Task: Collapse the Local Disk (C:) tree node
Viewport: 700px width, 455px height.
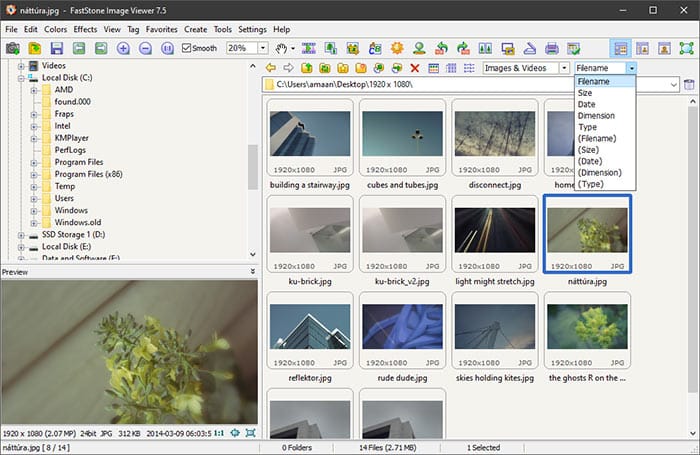Action: [x=21, y=78]
